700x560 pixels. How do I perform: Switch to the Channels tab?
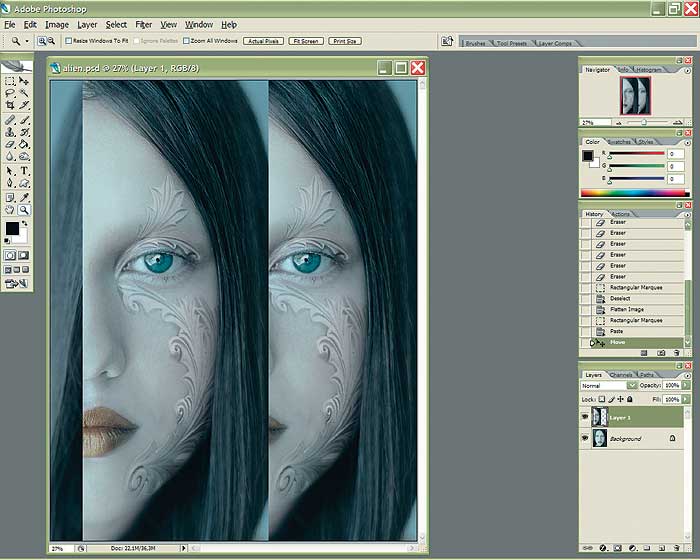pos(621,375)
